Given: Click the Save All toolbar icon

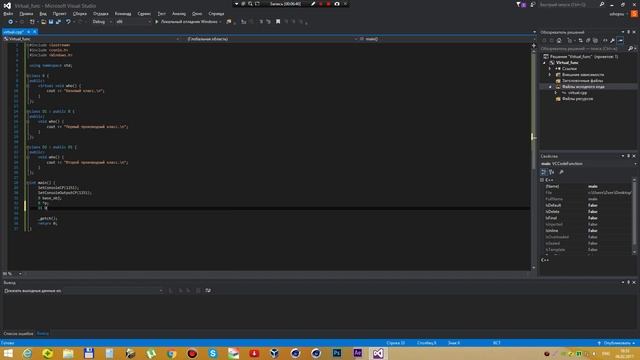Looking at the screenshot, I should pyautogui.click(x=58, y=22).
